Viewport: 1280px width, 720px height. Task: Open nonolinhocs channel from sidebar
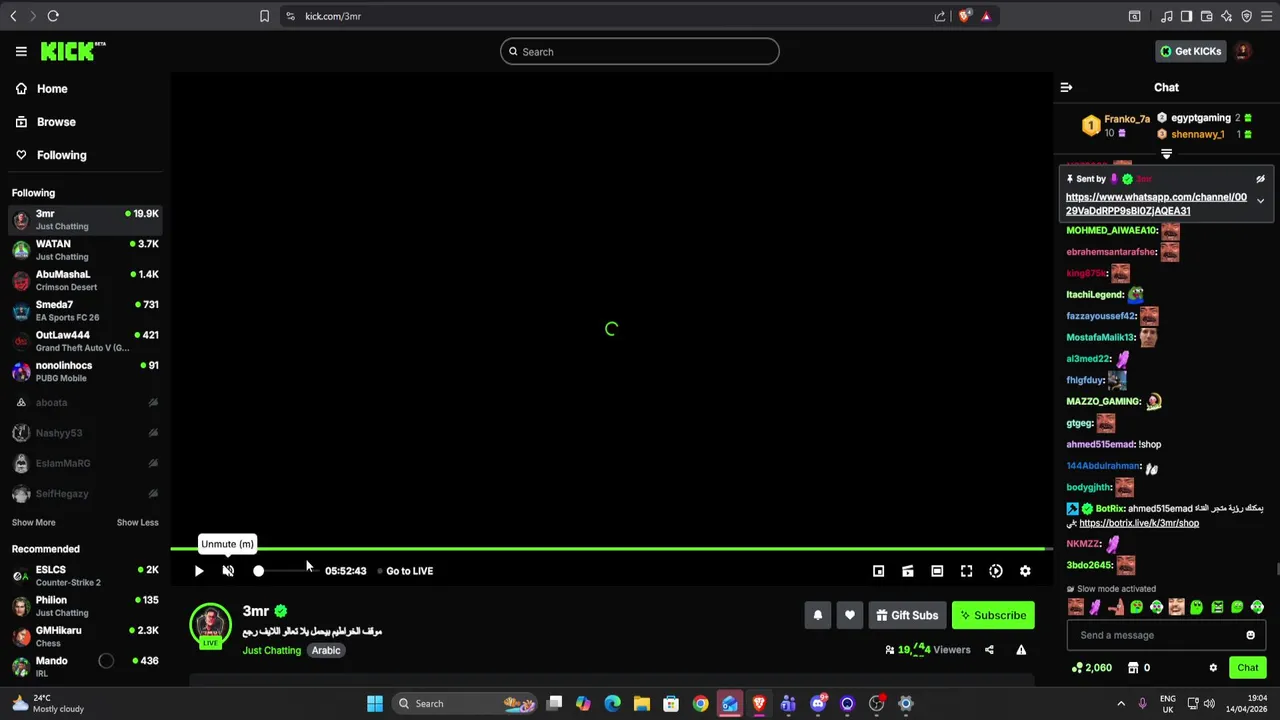click(85, 371)
